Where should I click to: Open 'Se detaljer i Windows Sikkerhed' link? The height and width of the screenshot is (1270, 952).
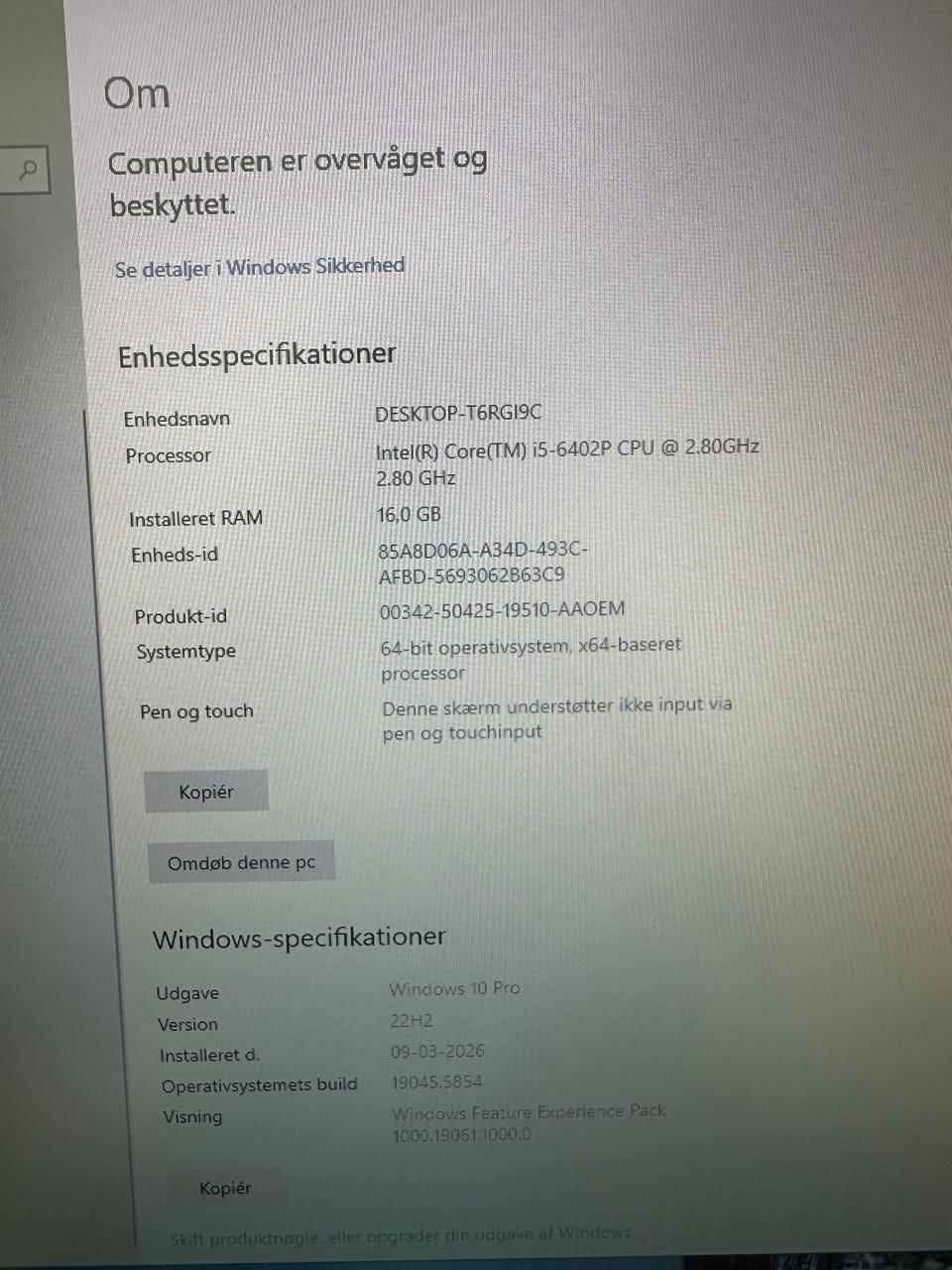point(260,268)
